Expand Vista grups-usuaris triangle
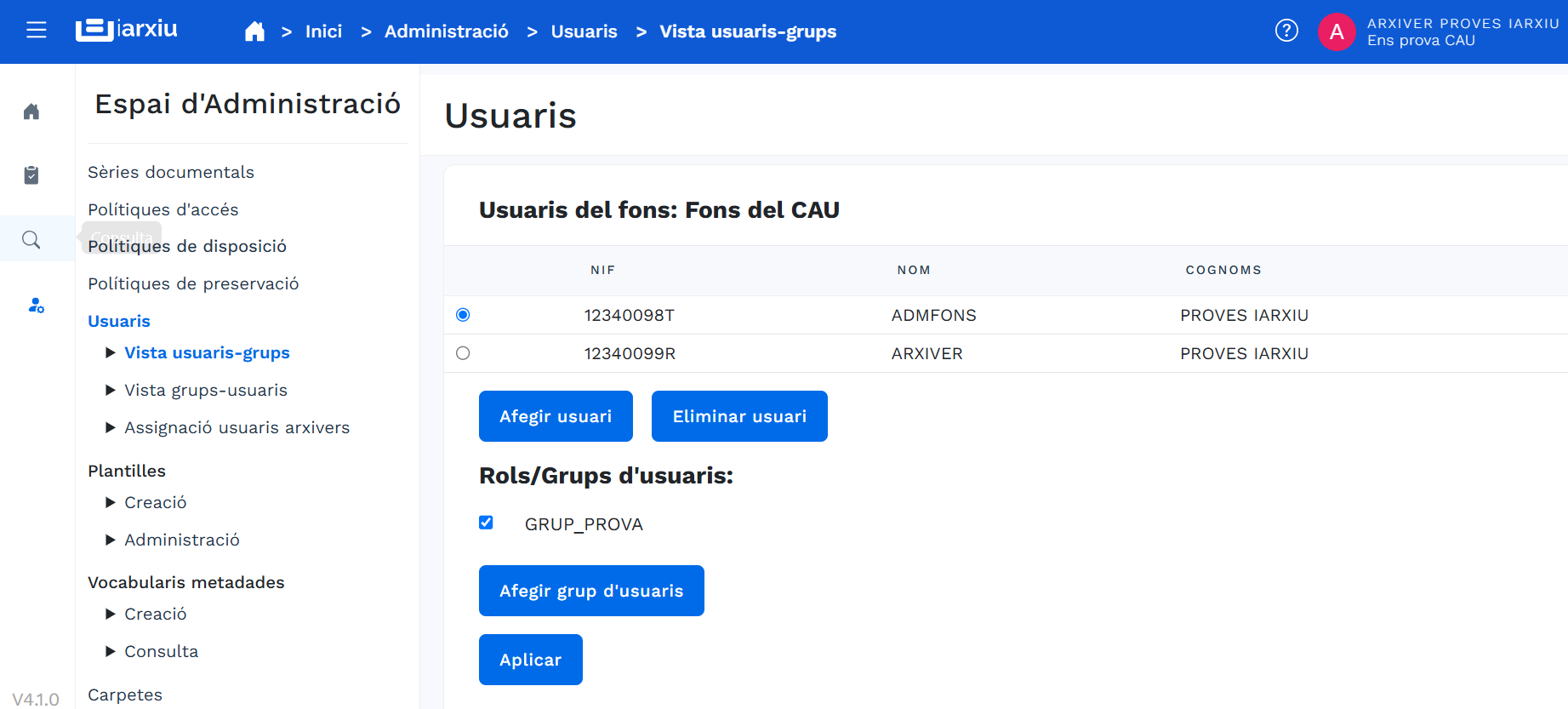This screenshot has height=709, width=1568. [x=110, y=390]
